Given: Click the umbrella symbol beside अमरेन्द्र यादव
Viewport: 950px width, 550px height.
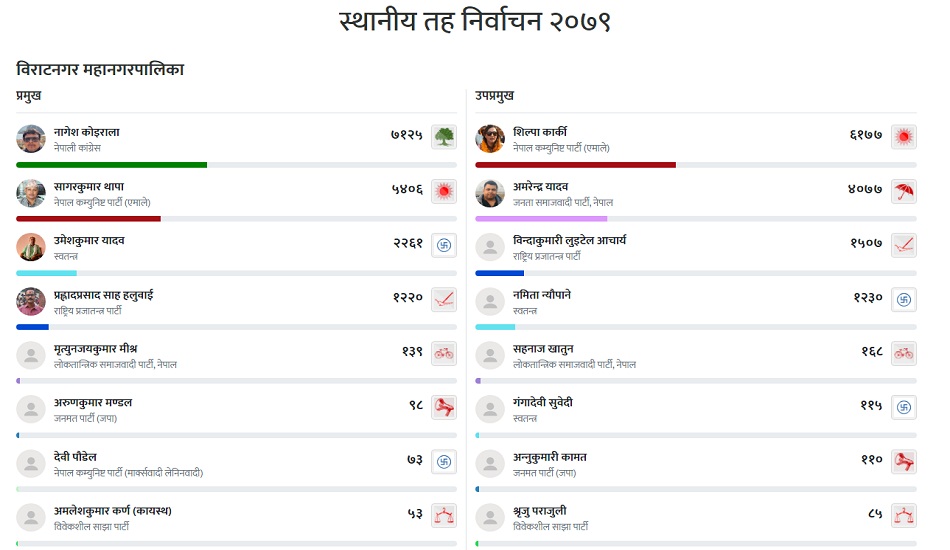Looking at the screenshot, I should pos(904,191).
